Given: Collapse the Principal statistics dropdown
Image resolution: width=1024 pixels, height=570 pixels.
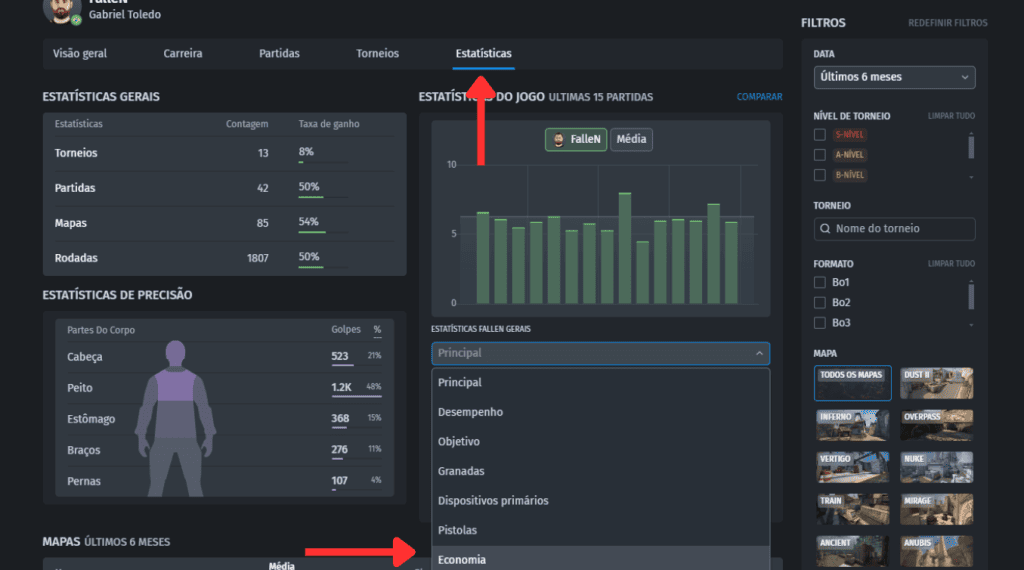Looking at the screenshot, I should [x=600, y=353].
